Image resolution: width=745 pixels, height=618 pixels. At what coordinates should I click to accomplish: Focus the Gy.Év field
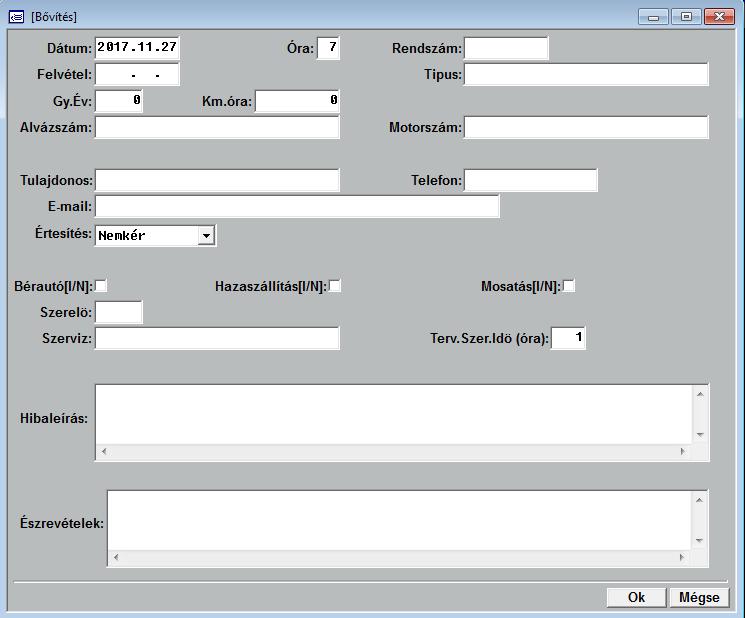(119, 101)
